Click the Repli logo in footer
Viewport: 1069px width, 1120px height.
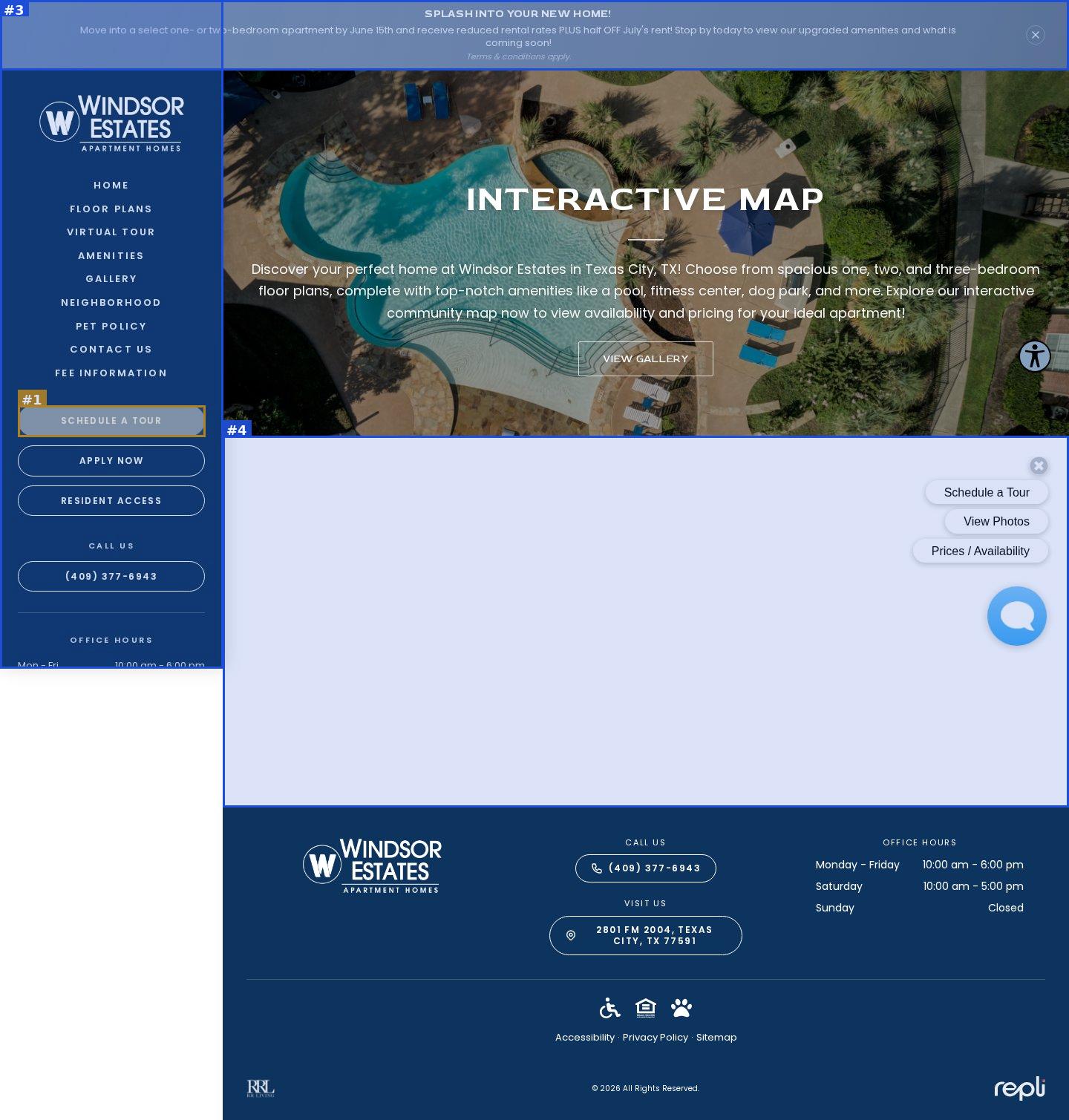coord(1020,1088)
